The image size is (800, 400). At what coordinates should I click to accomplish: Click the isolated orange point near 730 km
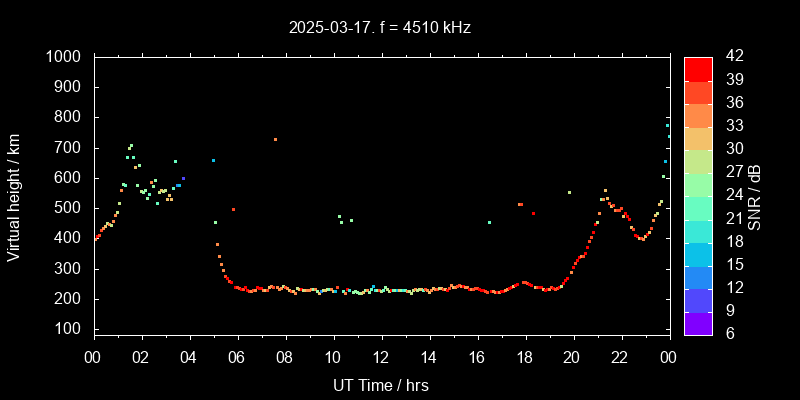[275, 139]
